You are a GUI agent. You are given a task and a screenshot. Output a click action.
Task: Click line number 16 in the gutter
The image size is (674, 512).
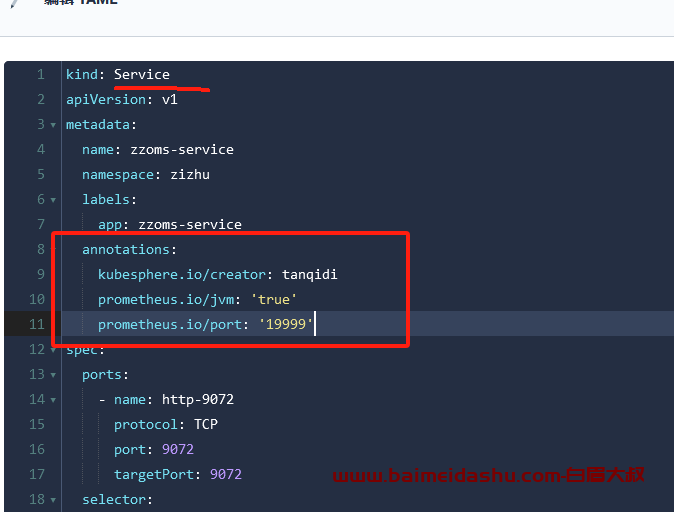tap(37, 449)
